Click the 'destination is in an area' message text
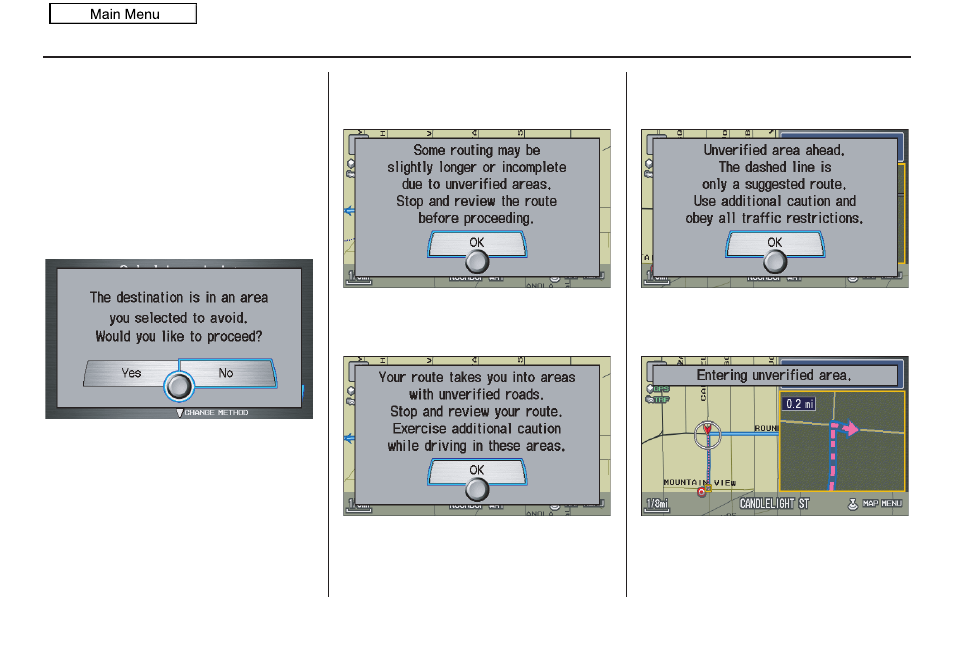Viewport: 954px width, 652px height. [x=179, y=297]
